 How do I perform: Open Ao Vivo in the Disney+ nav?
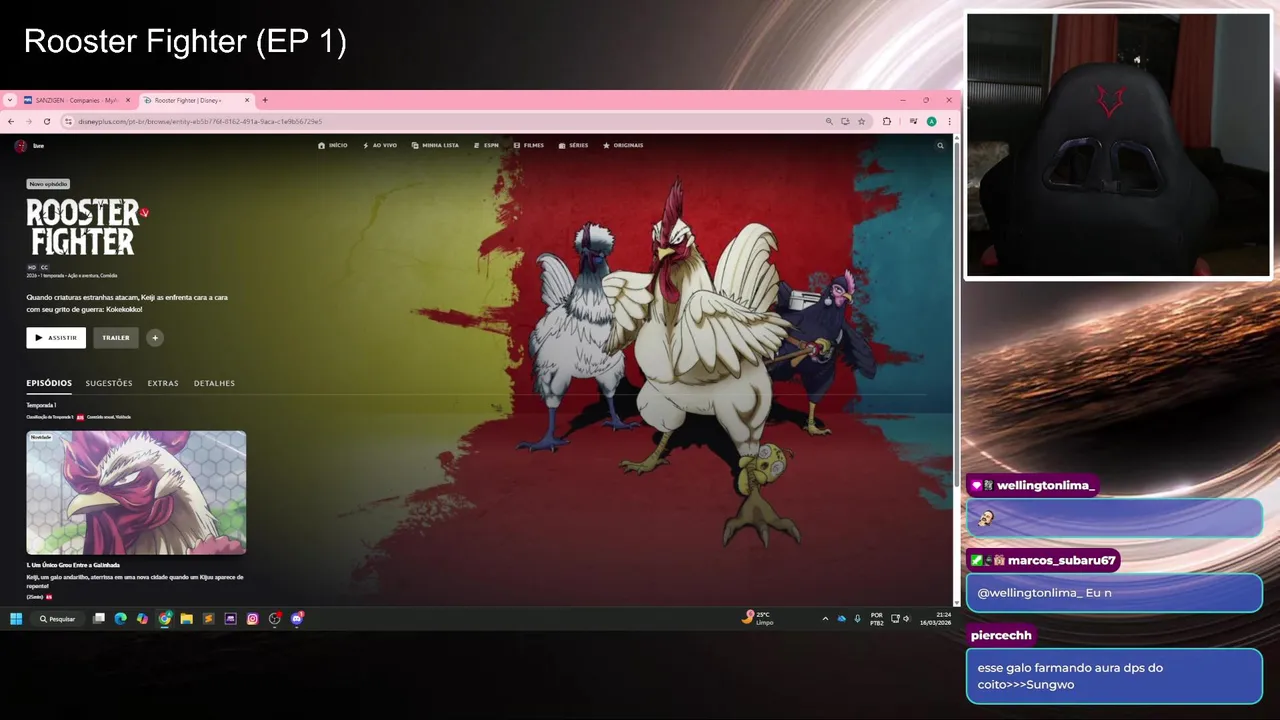click(x=380, y=145)
